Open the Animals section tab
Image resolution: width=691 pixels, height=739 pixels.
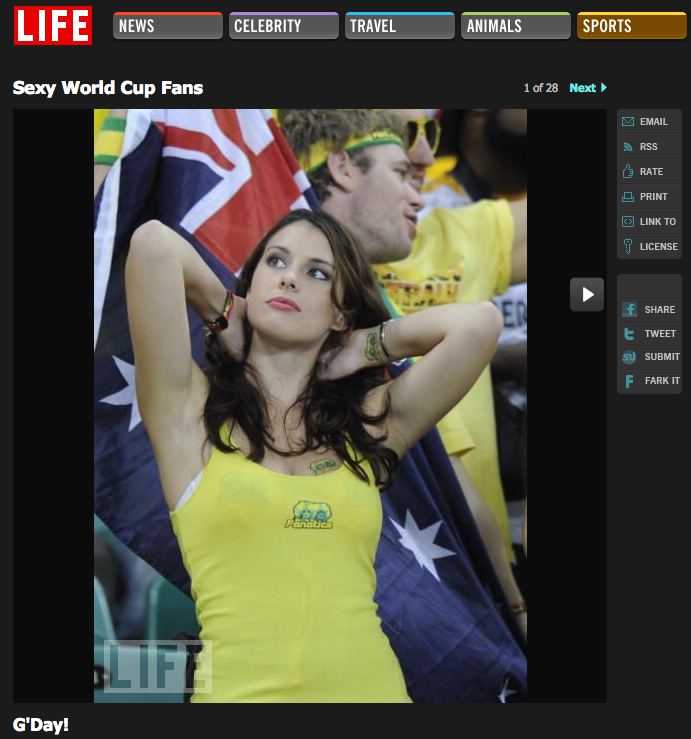pyautogui.click(x=516, y=25)
